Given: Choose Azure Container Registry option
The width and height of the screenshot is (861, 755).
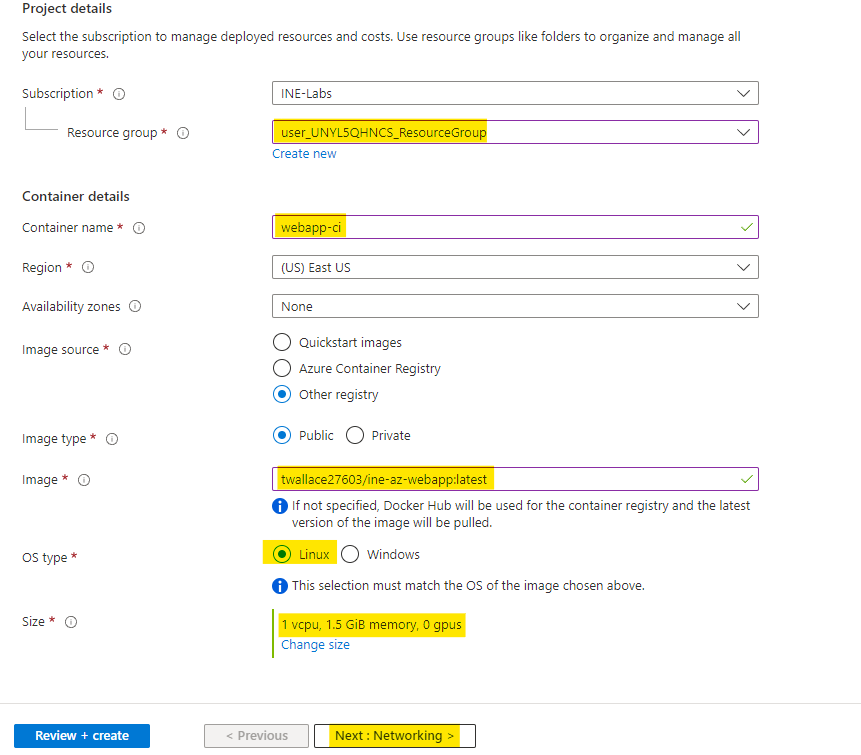Looking at the screenshot, I should pos(282,368).
